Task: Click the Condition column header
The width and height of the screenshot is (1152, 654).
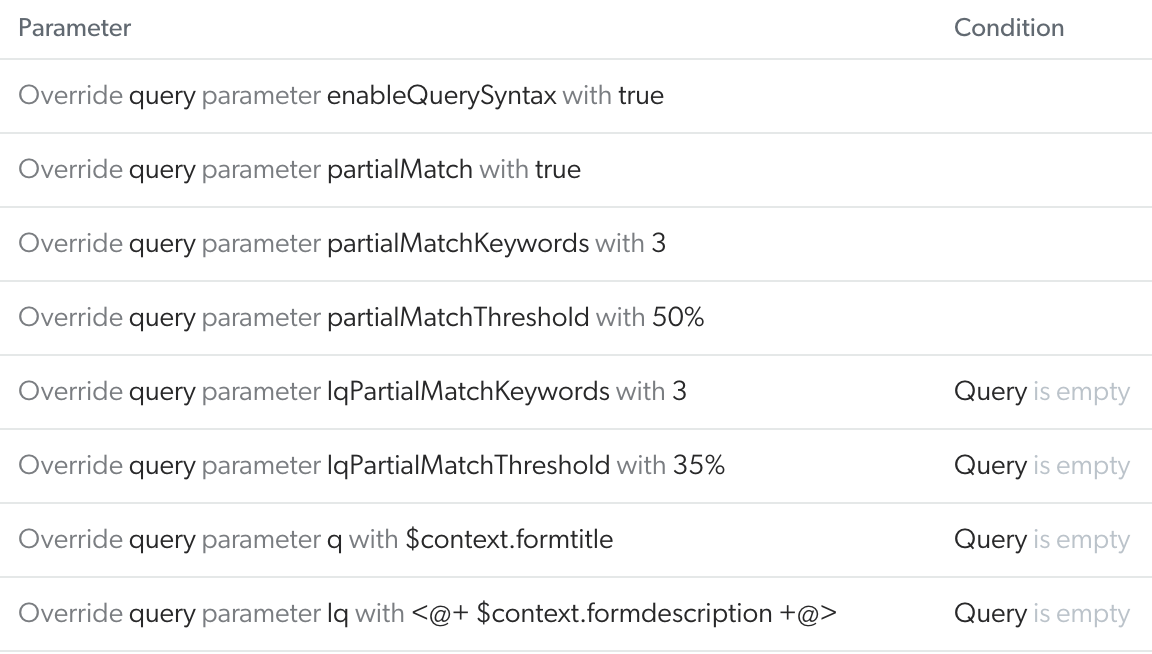Action: 1009,28
